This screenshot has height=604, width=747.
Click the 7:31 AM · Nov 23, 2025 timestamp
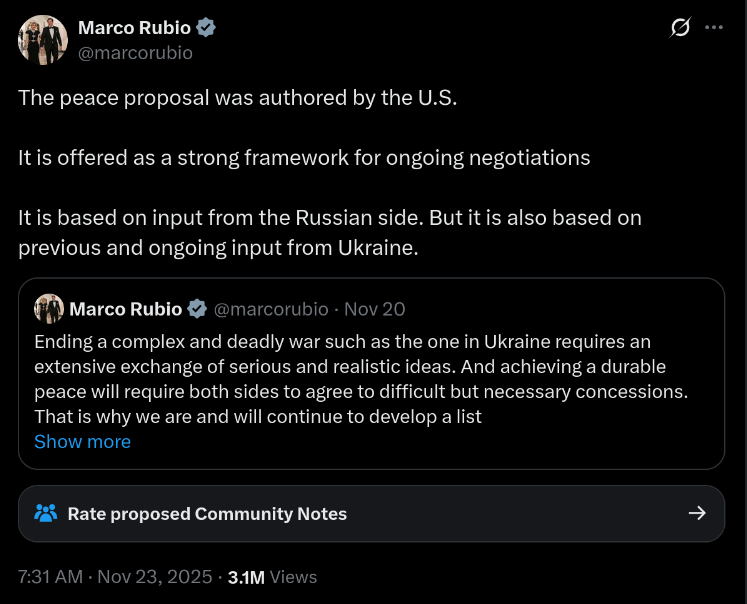point(115,577)
